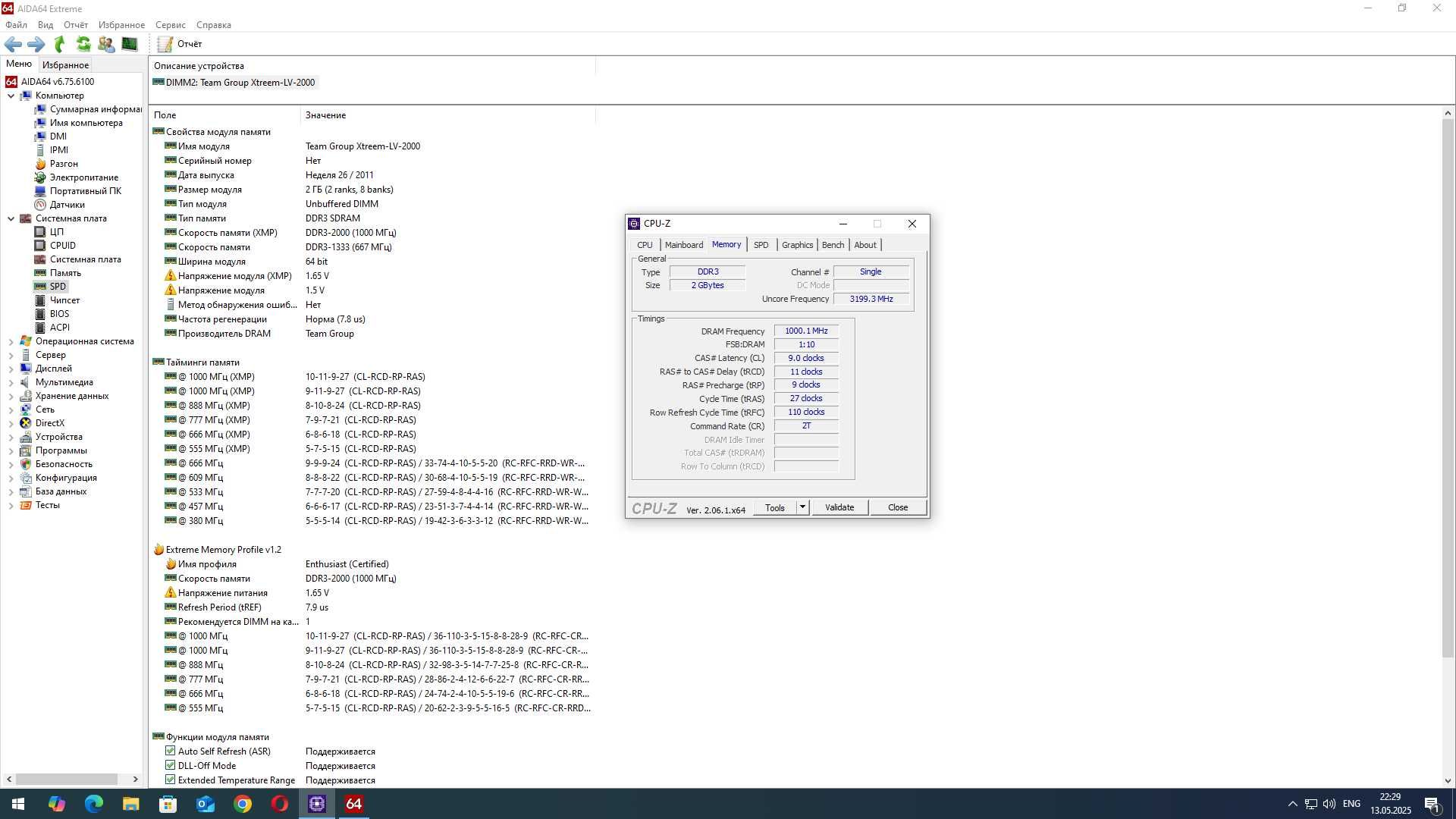Open the Graphics tab in CPU-Z

pos(797,245)
